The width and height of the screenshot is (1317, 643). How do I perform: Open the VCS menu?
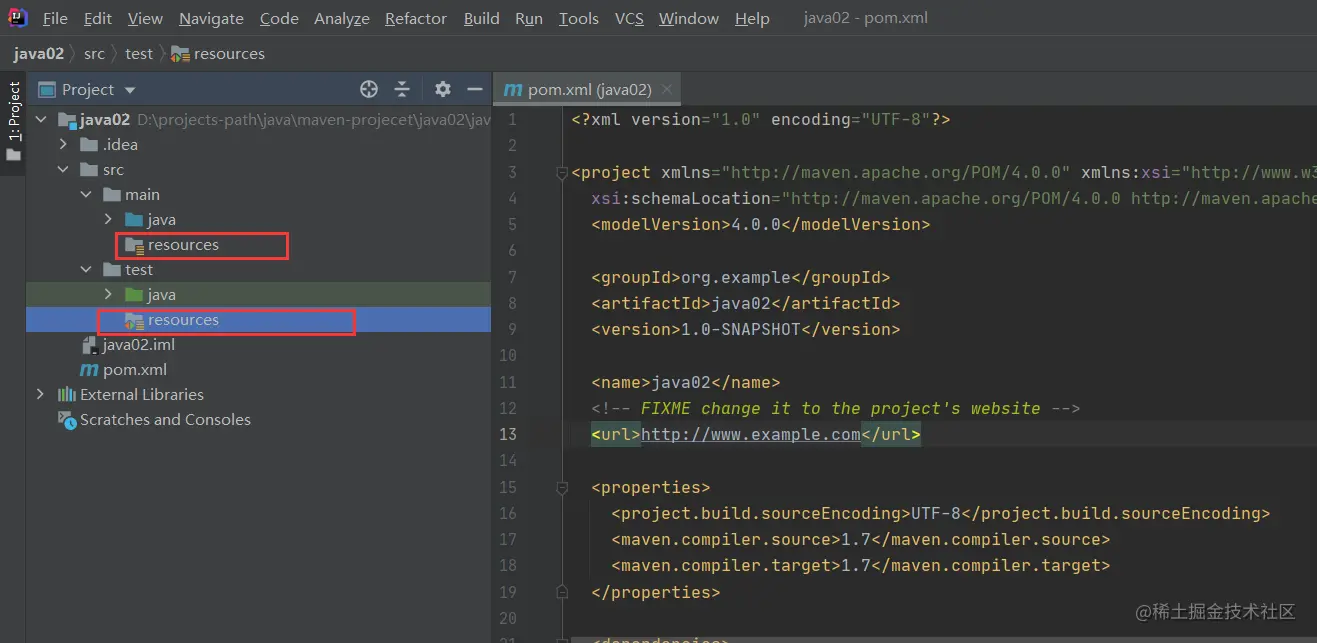click(629, 18)
